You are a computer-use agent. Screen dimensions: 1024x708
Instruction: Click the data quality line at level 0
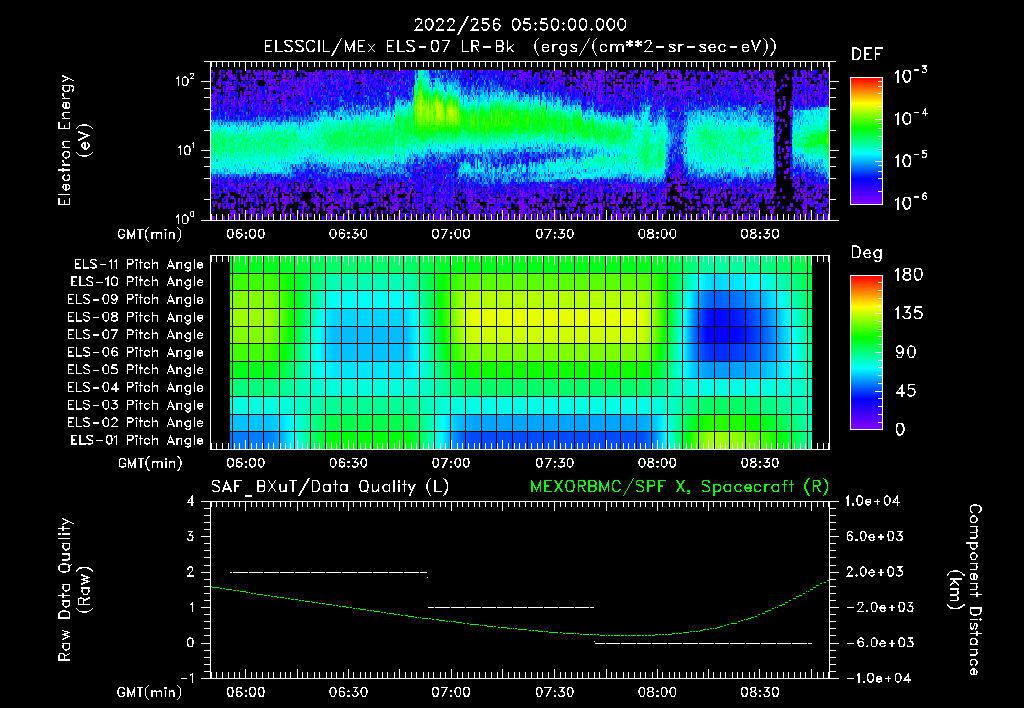[x=703, y=643]
